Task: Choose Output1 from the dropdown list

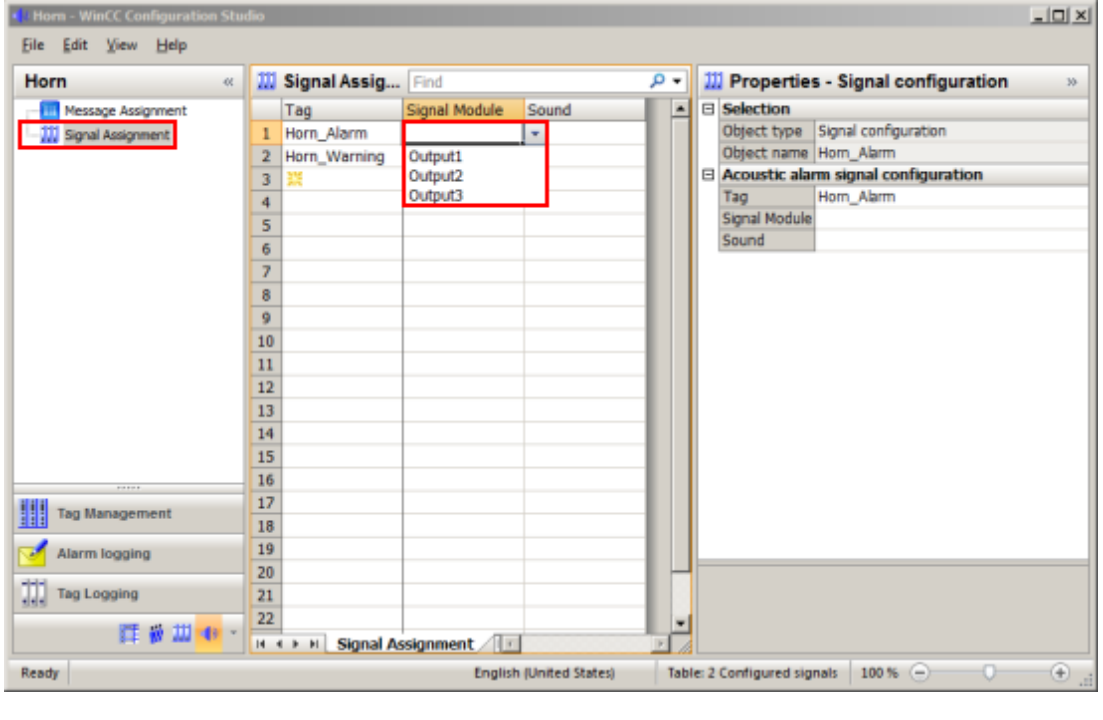Action: tap(435, 156)
